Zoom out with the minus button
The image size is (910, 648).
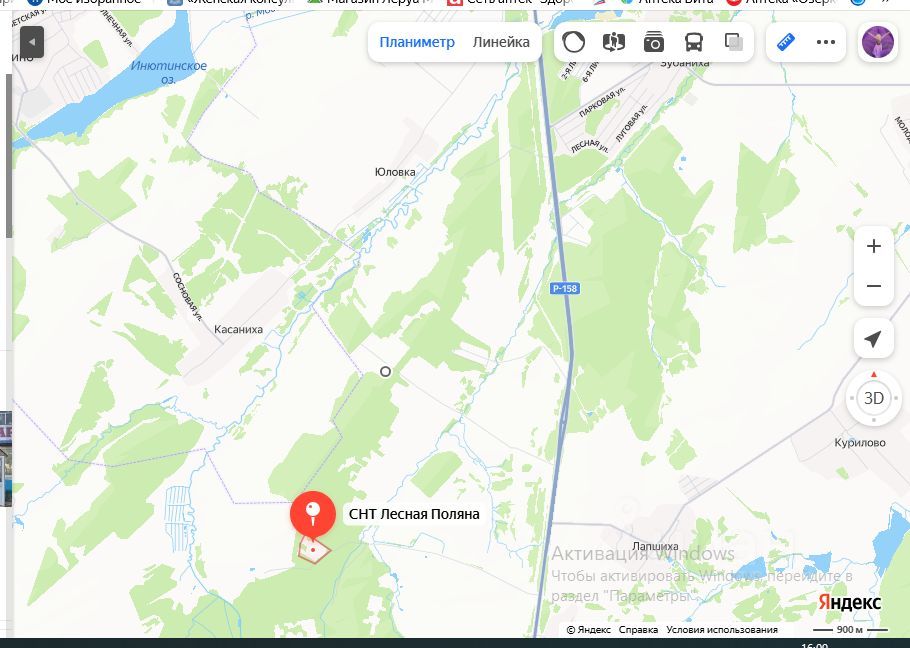[x=873, y=286]
